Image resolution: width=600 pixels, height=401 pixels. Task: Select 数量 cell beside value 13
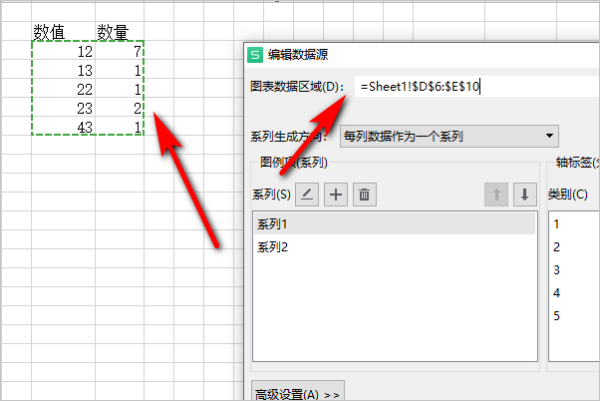click(x=120, y=69)
